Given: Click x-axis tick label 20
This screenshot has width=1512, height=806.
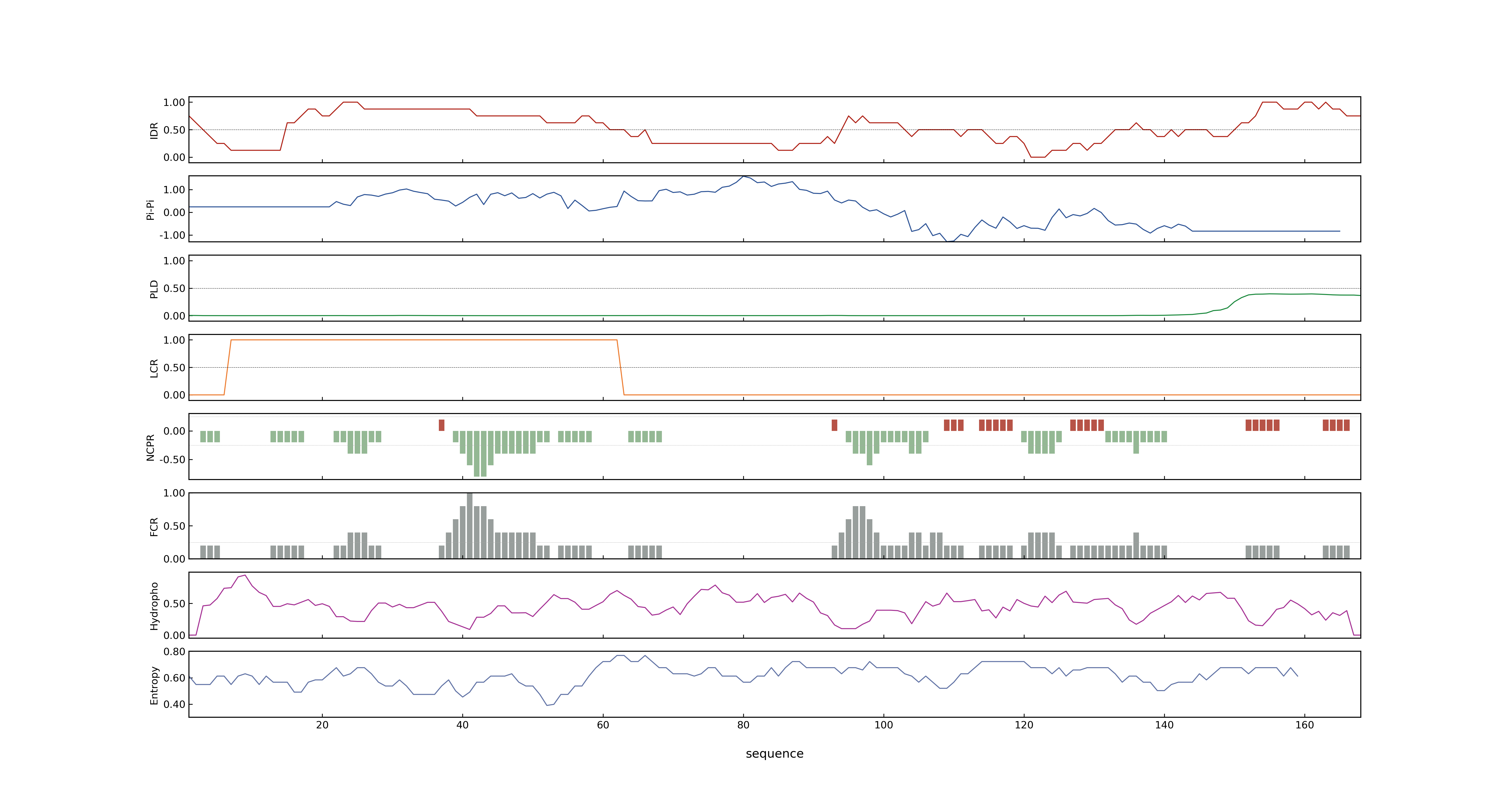Looking at the screenshot, I should [322, 725].
